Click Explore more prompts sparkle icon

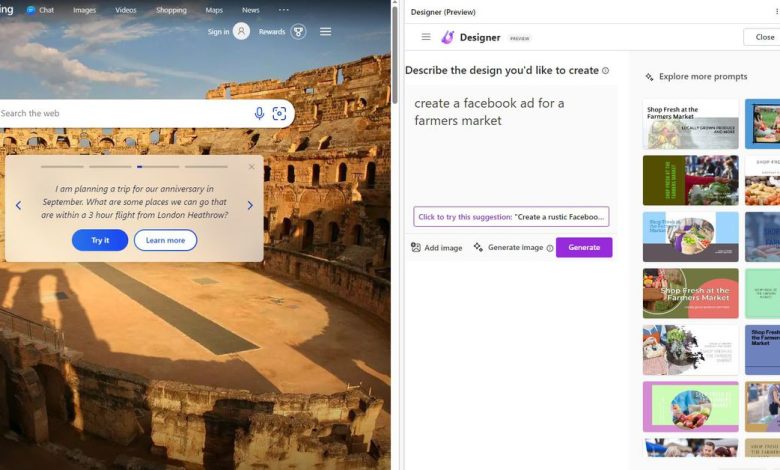pos(650,77)
